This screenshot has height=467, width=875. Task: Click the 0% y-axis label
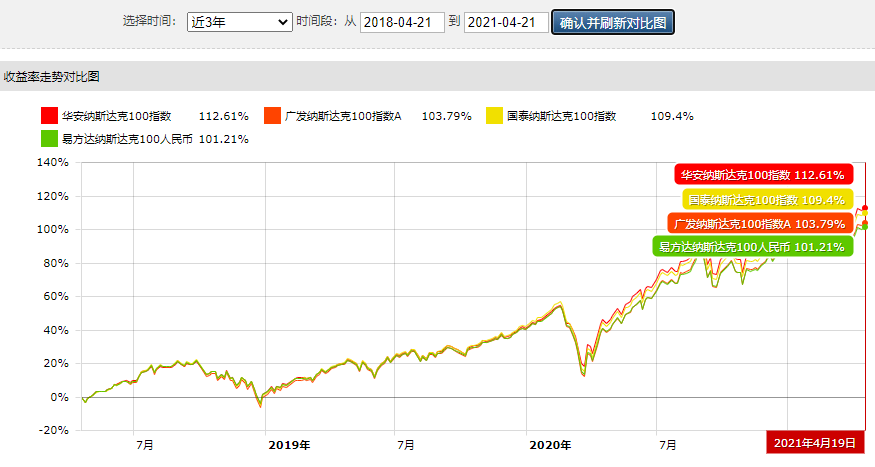(x=60, y=397)
